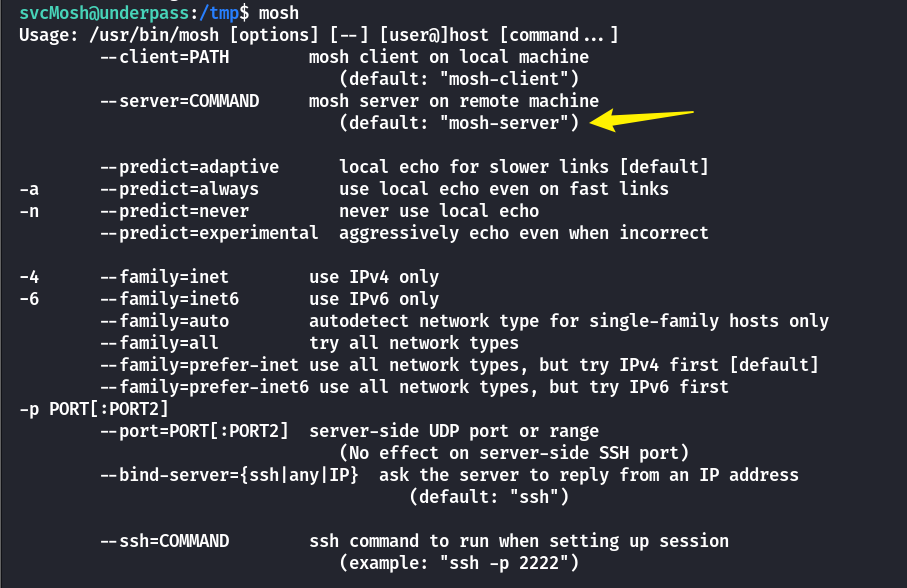Click the --ssh=COMMAND option text
Viewport: 907px width, 588px height.
tap(165, 541)
